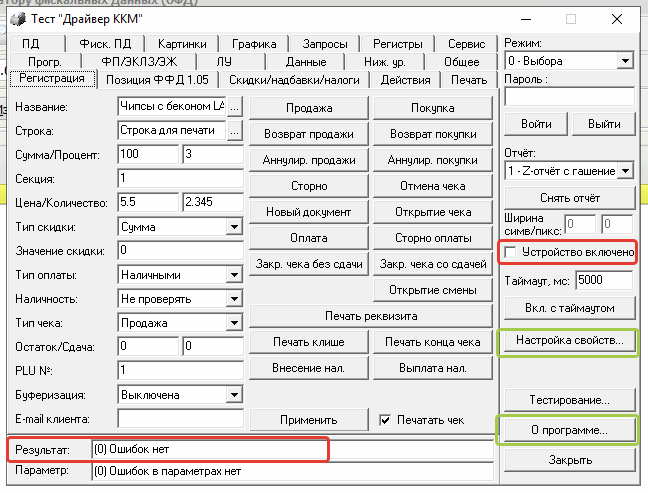The height and width of the screenshot is (493, 648).
Task: Expand the Тип скидки dropdown
Action: tap(234, 227)
